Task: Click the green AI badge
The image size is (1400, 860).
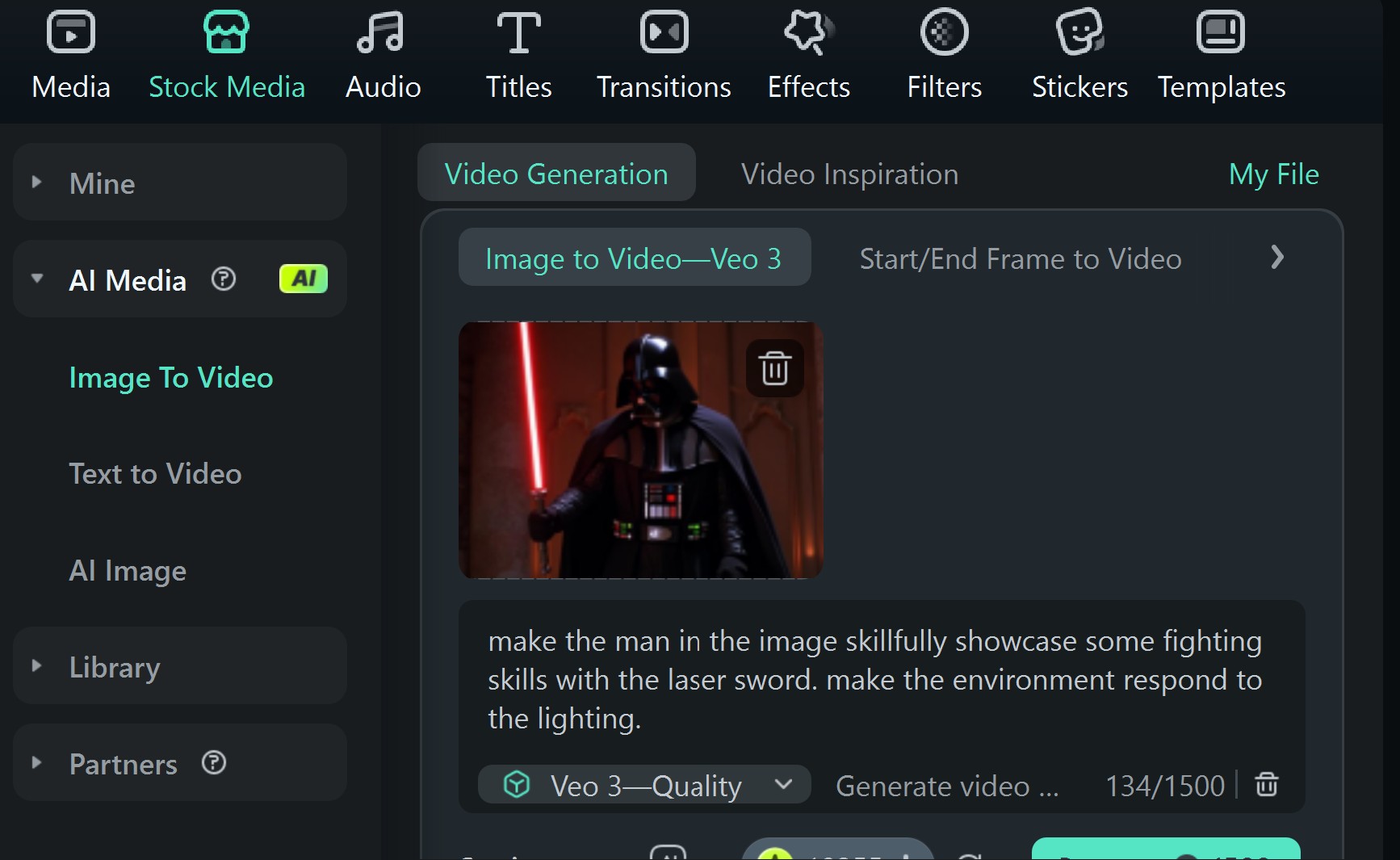Action: click(x=303, y=279)
